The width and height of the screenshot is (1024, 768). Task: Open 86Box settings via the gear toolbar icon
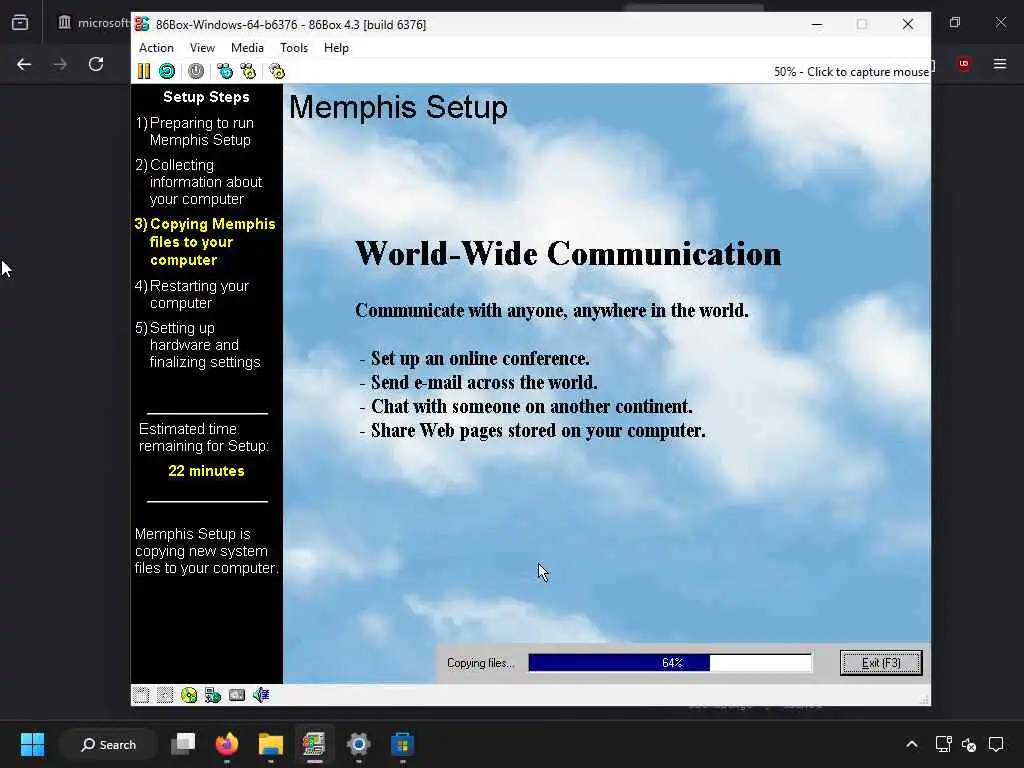[277, 71]
